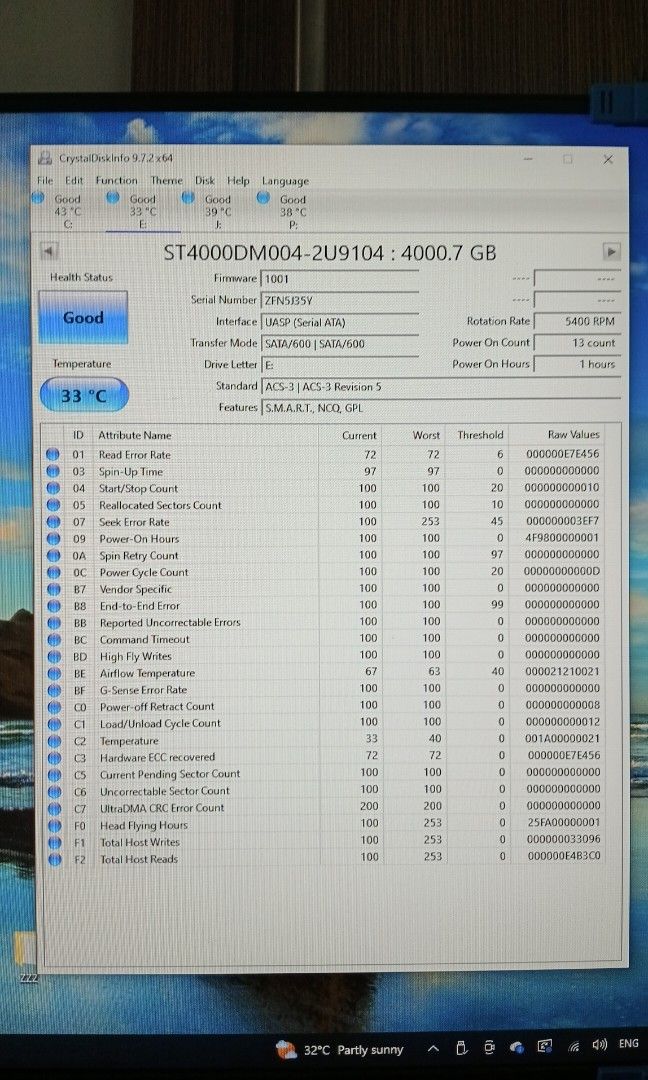Go to previous disk with left arrow
648x1080 pixels.
(x=49, y=251)
